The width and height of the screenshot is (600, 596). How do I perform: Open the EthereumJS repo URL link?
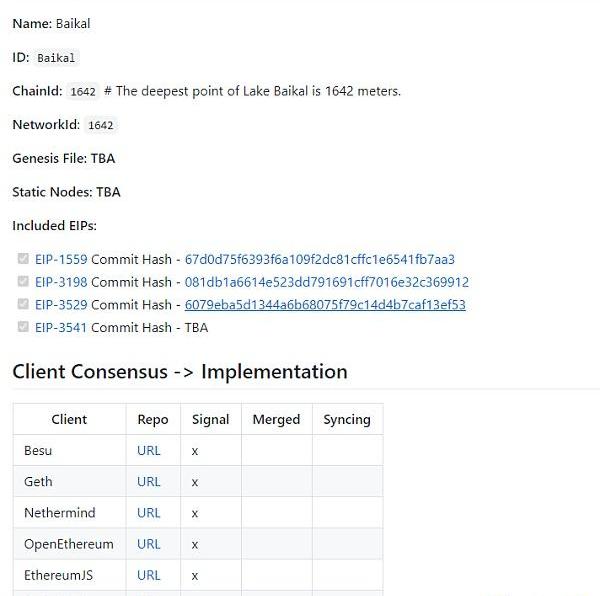click(148, 575)
